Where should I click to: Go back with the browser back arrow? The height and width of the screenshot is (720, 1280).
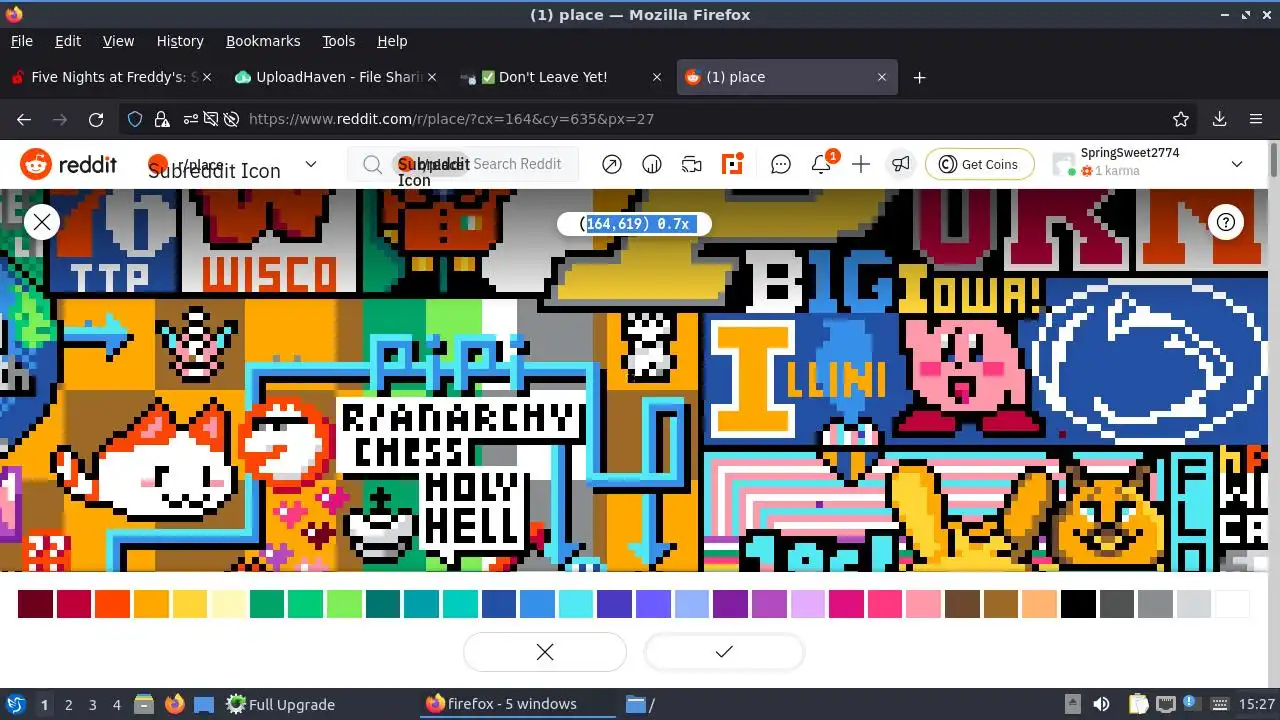(x=24, y=119)
